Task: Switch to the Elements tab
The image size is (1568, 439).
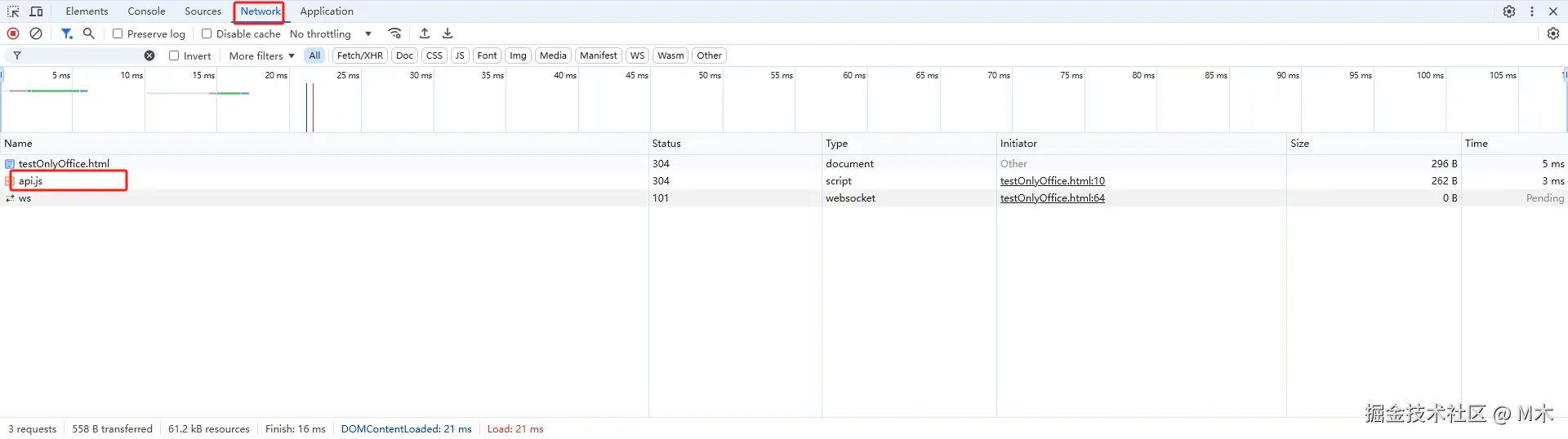Action: tap(87, 11)
